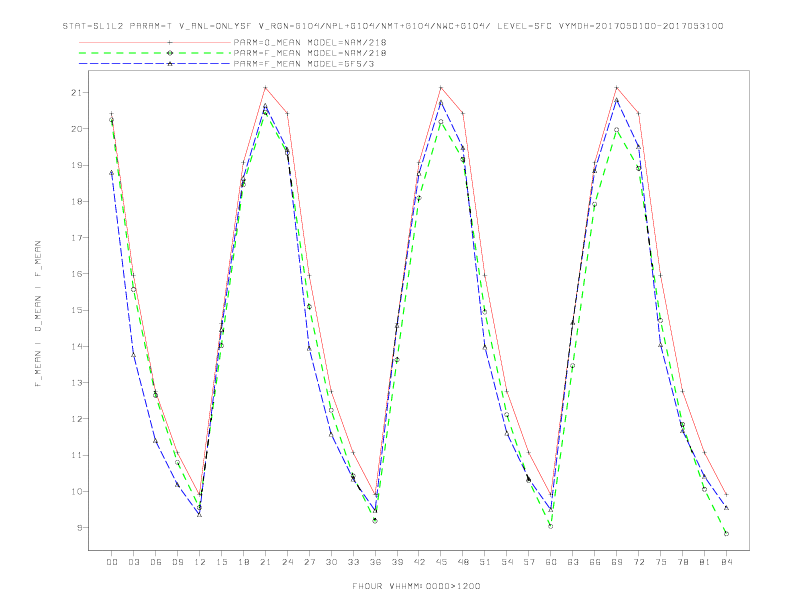Click the red solid line legend sample
792x612 pixels.
coord(155,42)
